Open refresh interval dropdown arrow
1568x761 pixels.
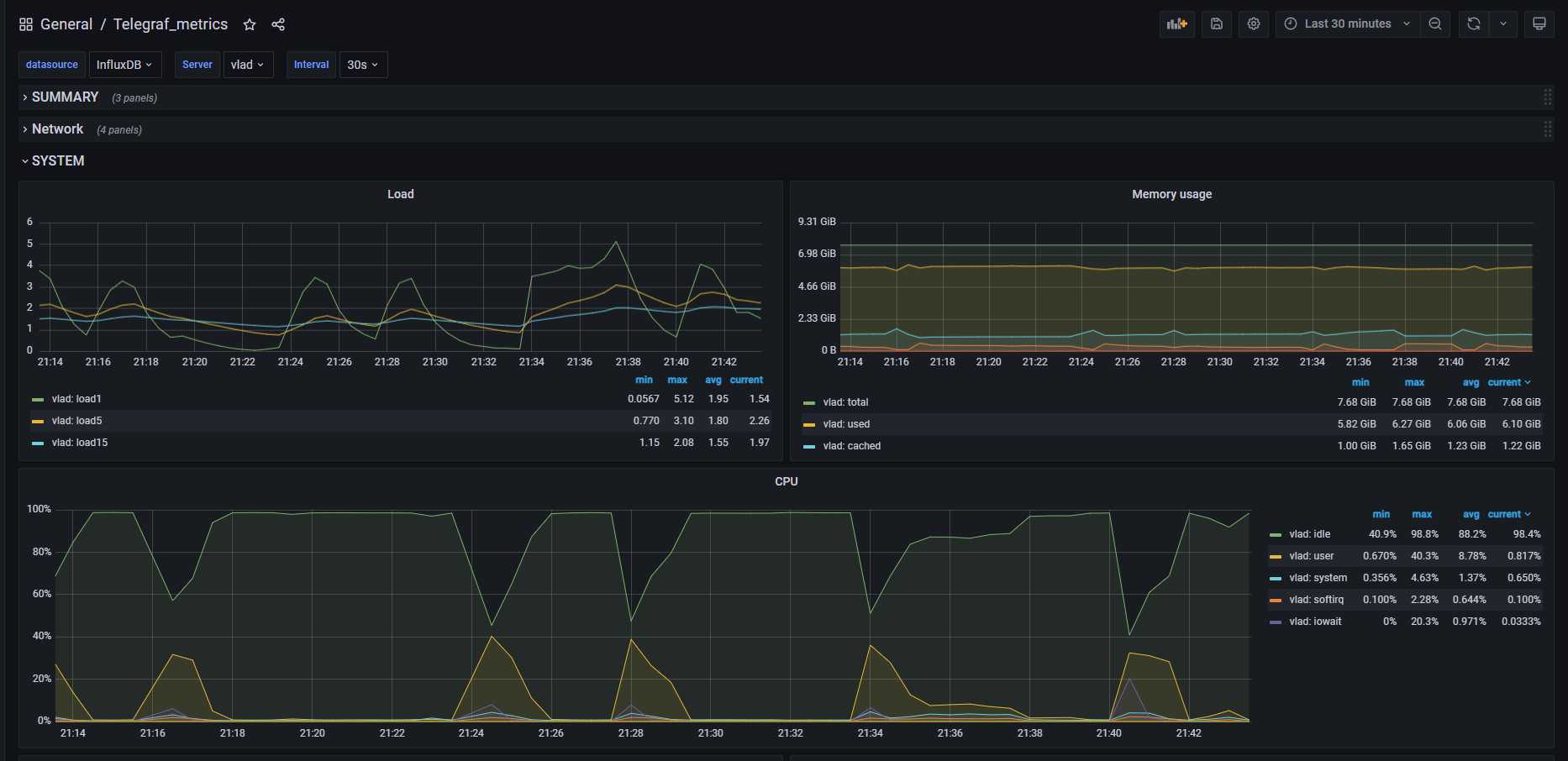1503,24
